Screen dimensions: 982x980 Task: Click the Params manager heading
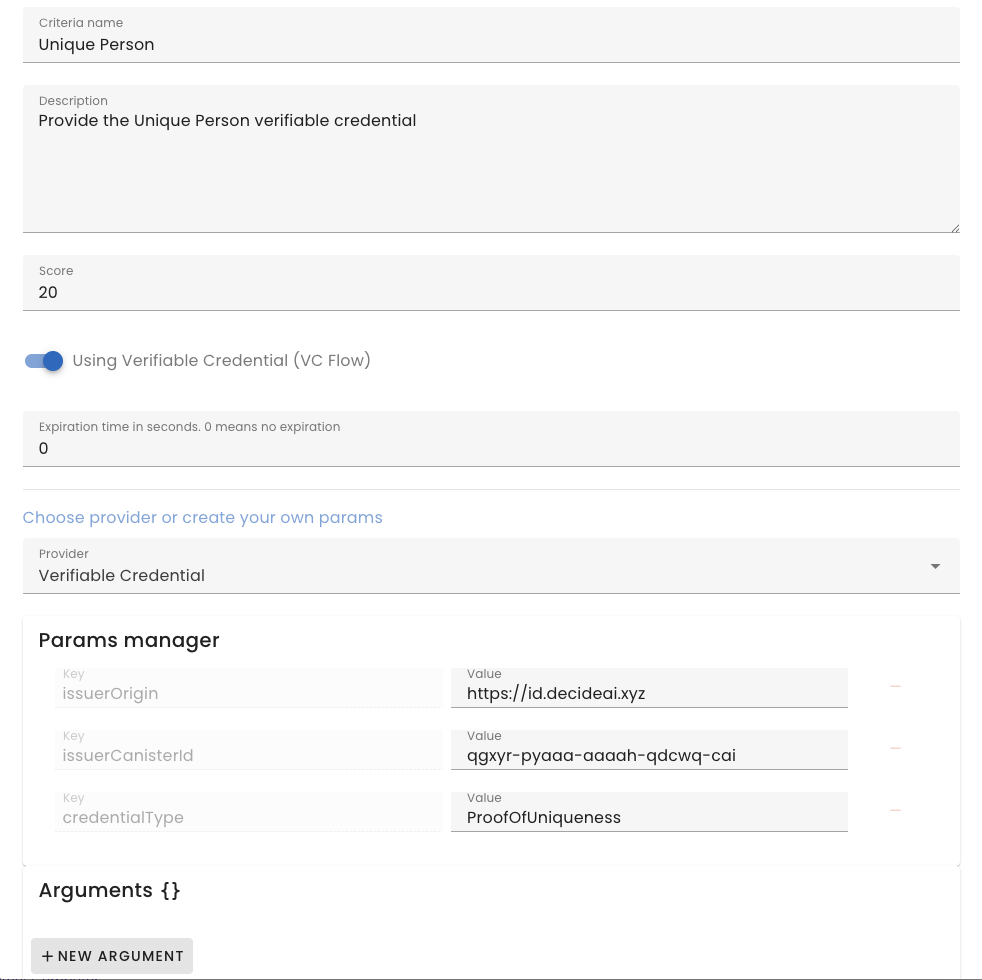click(129, 640)
